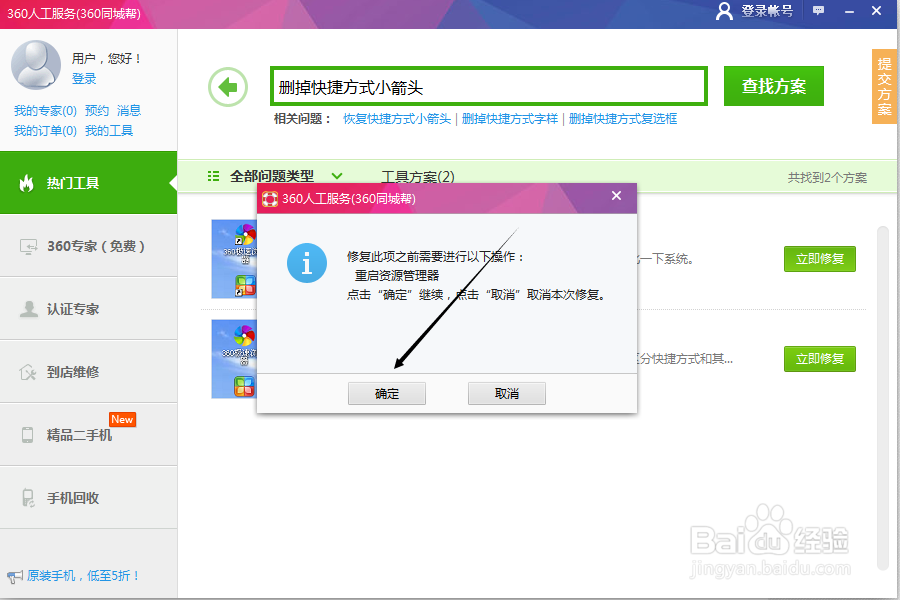Select the 热门工具 flame icon in sidebar

click(x=28, y=183)
